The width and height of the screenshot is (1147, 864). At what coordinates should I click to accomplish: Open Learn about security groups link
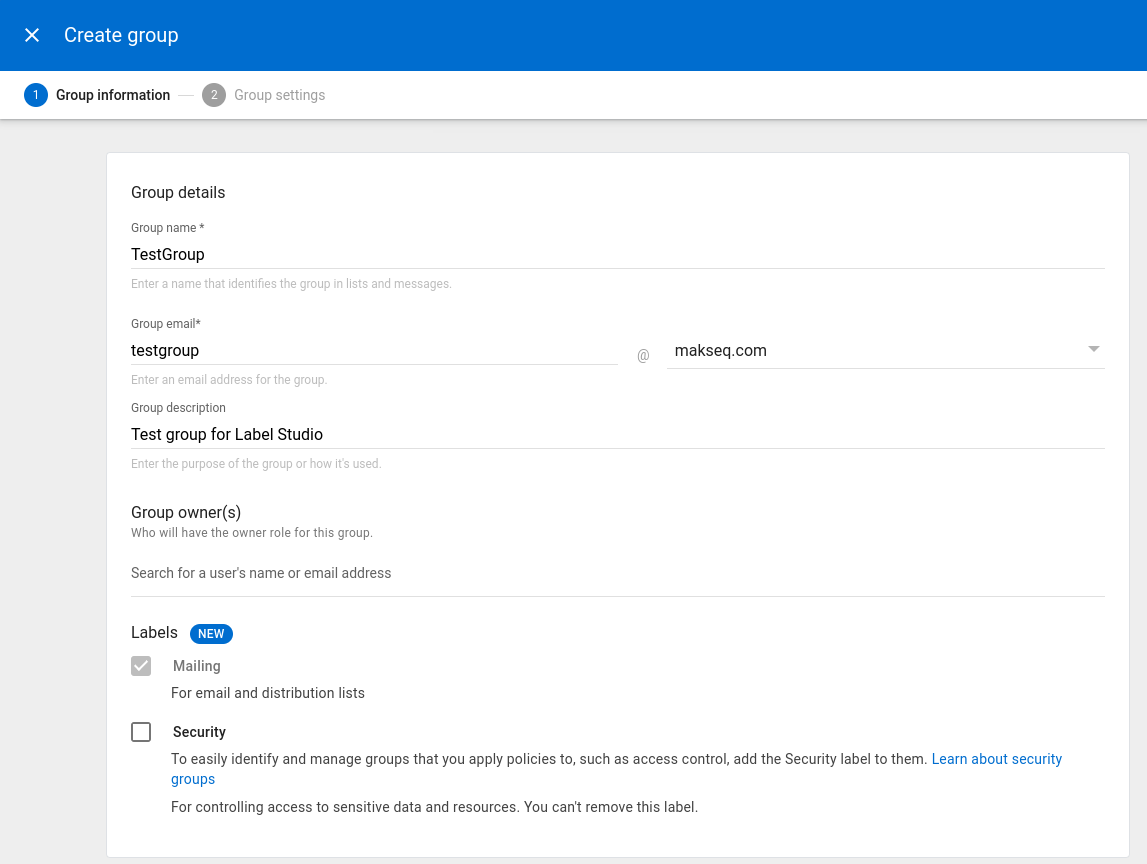point(996,759)
